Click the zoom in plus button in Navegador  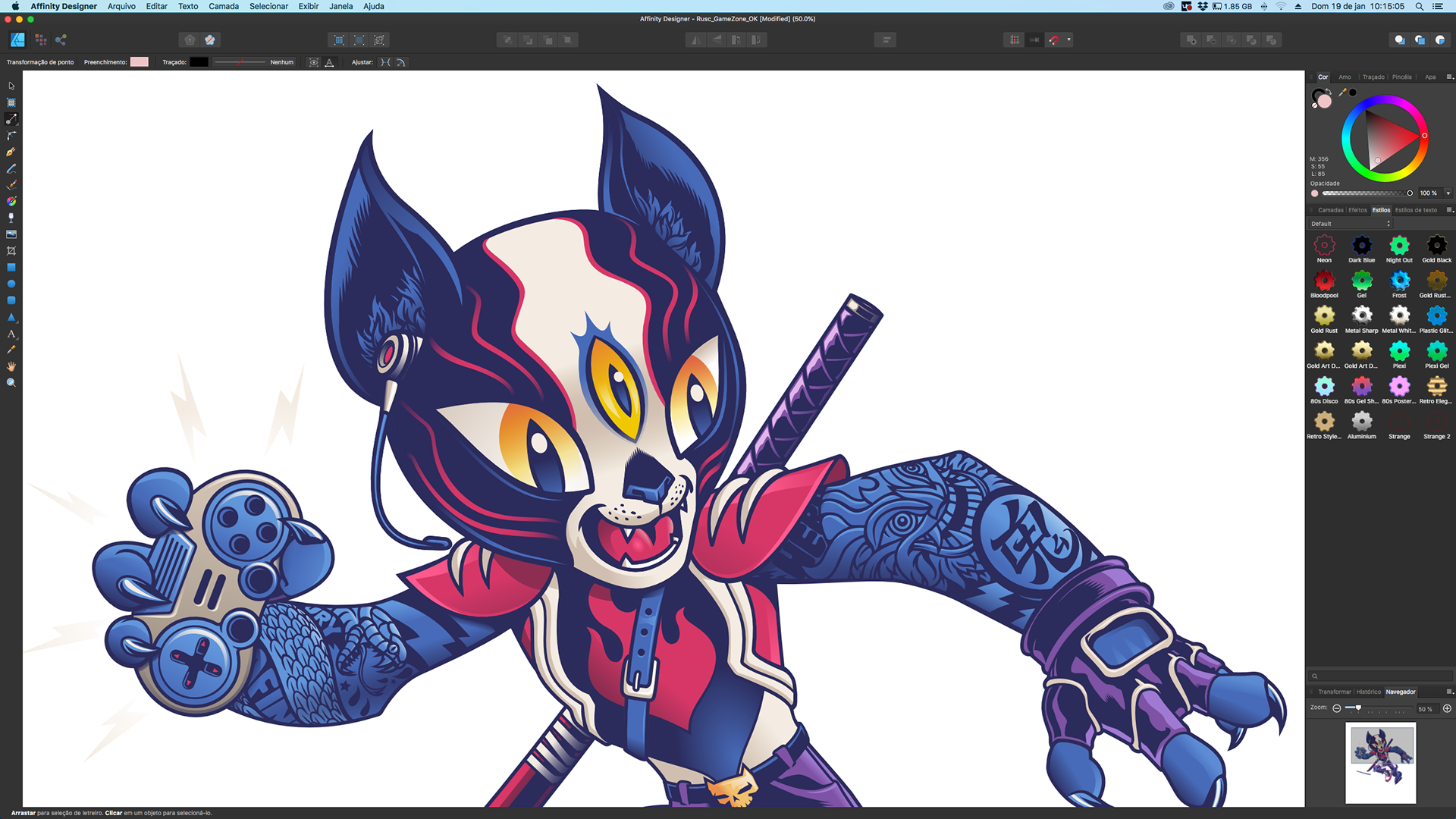(1447, 708)
